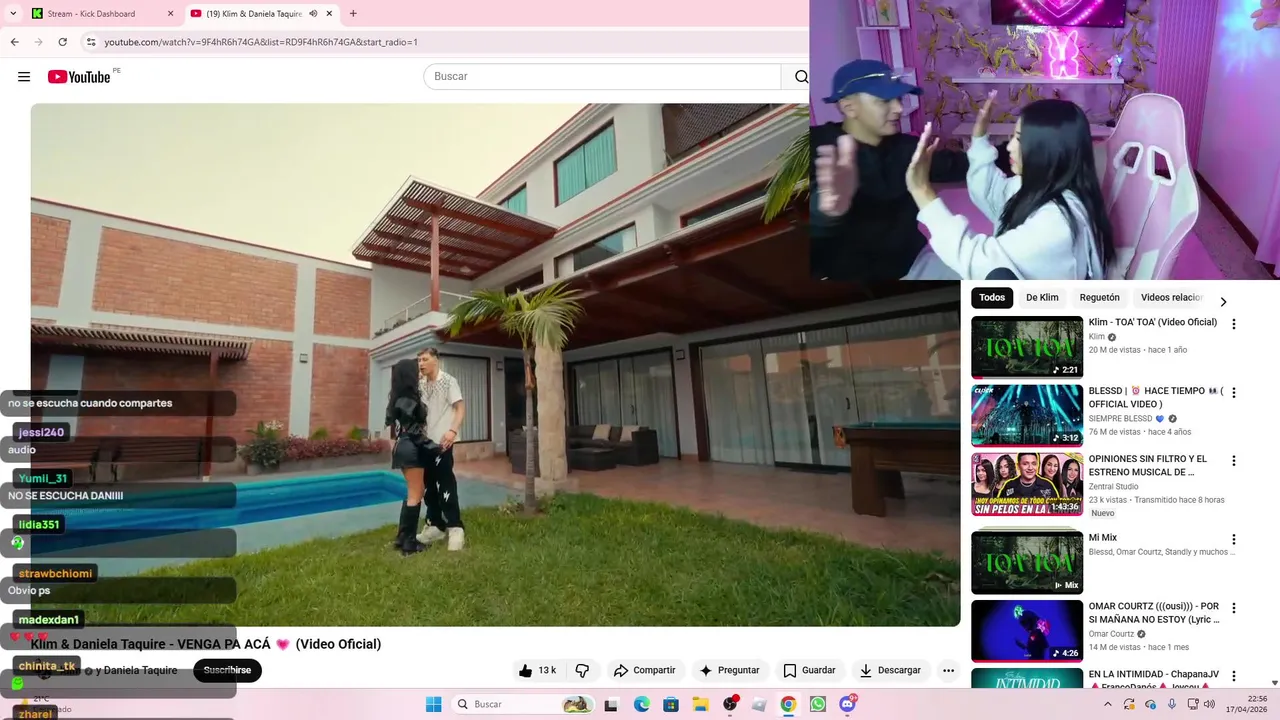Viewport: 1280px width, 720px height.
Task: Select the Todos filter chip
Action: point(992,298)
